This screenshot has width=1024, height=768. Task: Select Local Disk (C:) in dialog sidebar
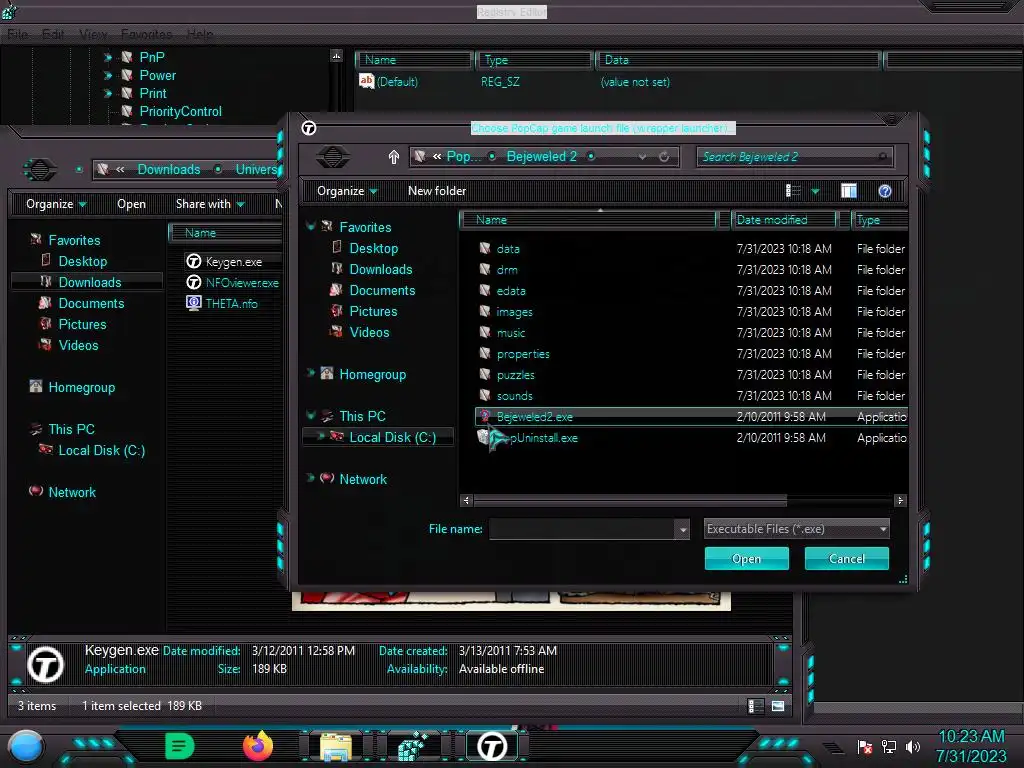(x=392, y=437)
